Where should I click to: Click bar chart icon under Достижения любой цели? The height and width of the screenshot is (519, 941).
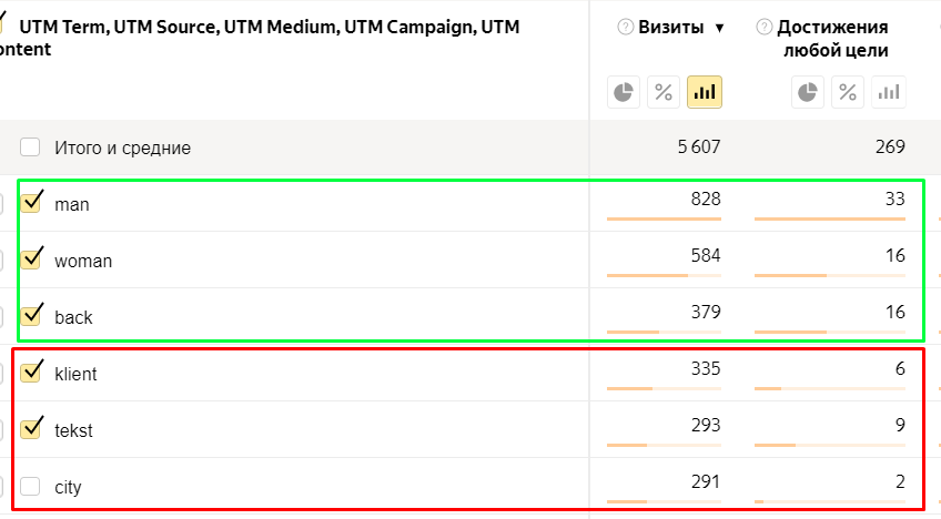point(888,92)
